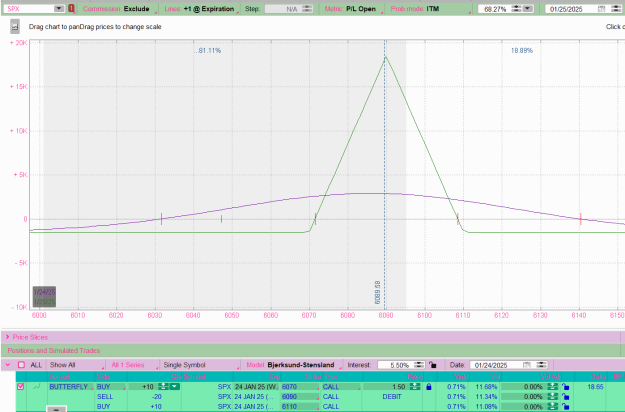Click the lock icon next to Interest 5.50%
This screenshot has height=412, width=625.
point(432,365)
